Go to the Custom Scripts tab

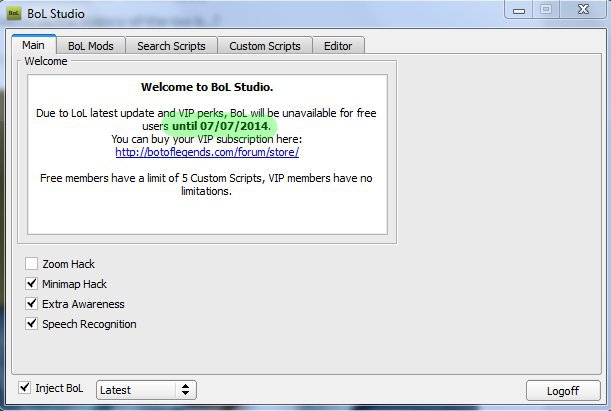click(265, 46)
